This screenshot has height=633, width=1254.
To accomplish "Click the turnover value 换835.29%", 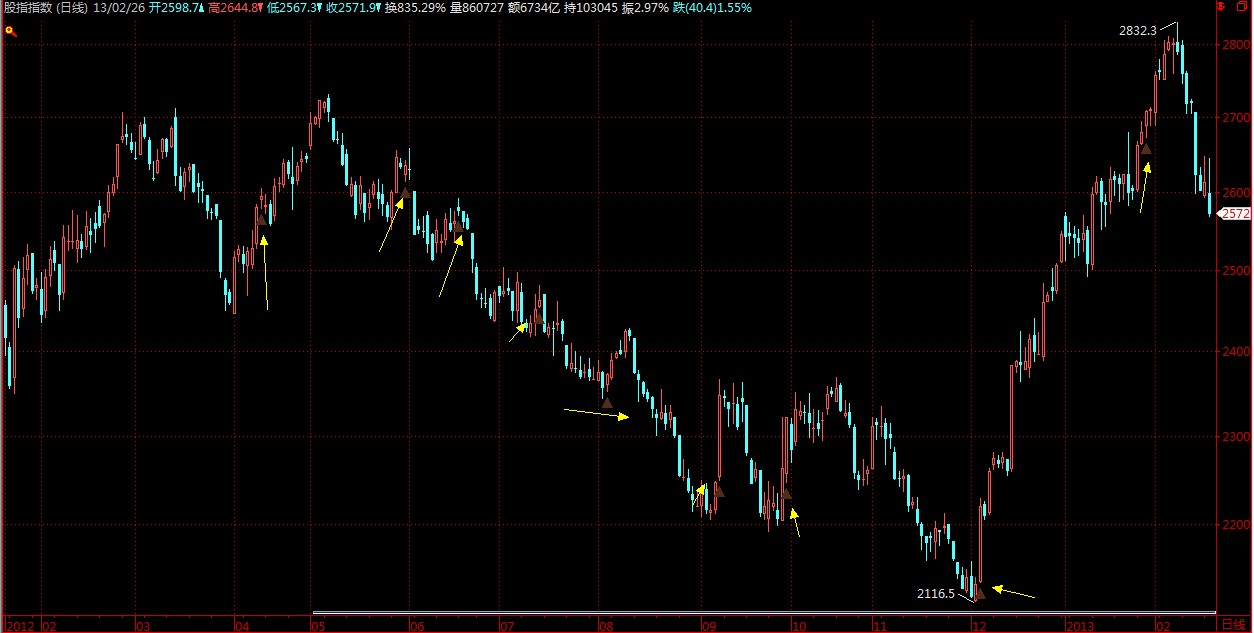I will [x=415, y=8].
